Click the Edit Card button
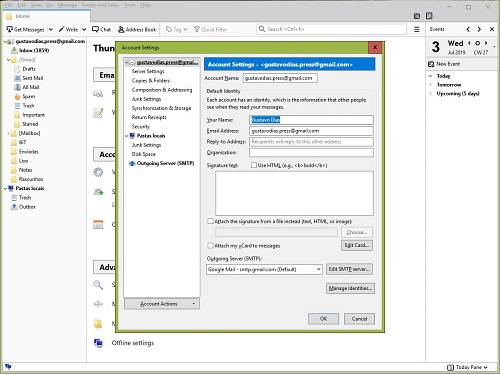500x374 pixels. click(357, 245)
